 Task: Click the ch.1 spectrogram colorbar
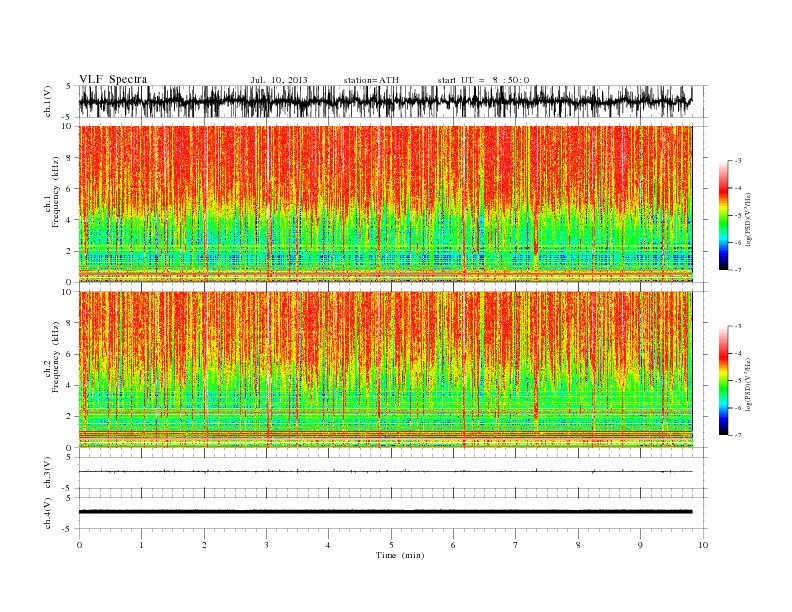coord(723,216)
